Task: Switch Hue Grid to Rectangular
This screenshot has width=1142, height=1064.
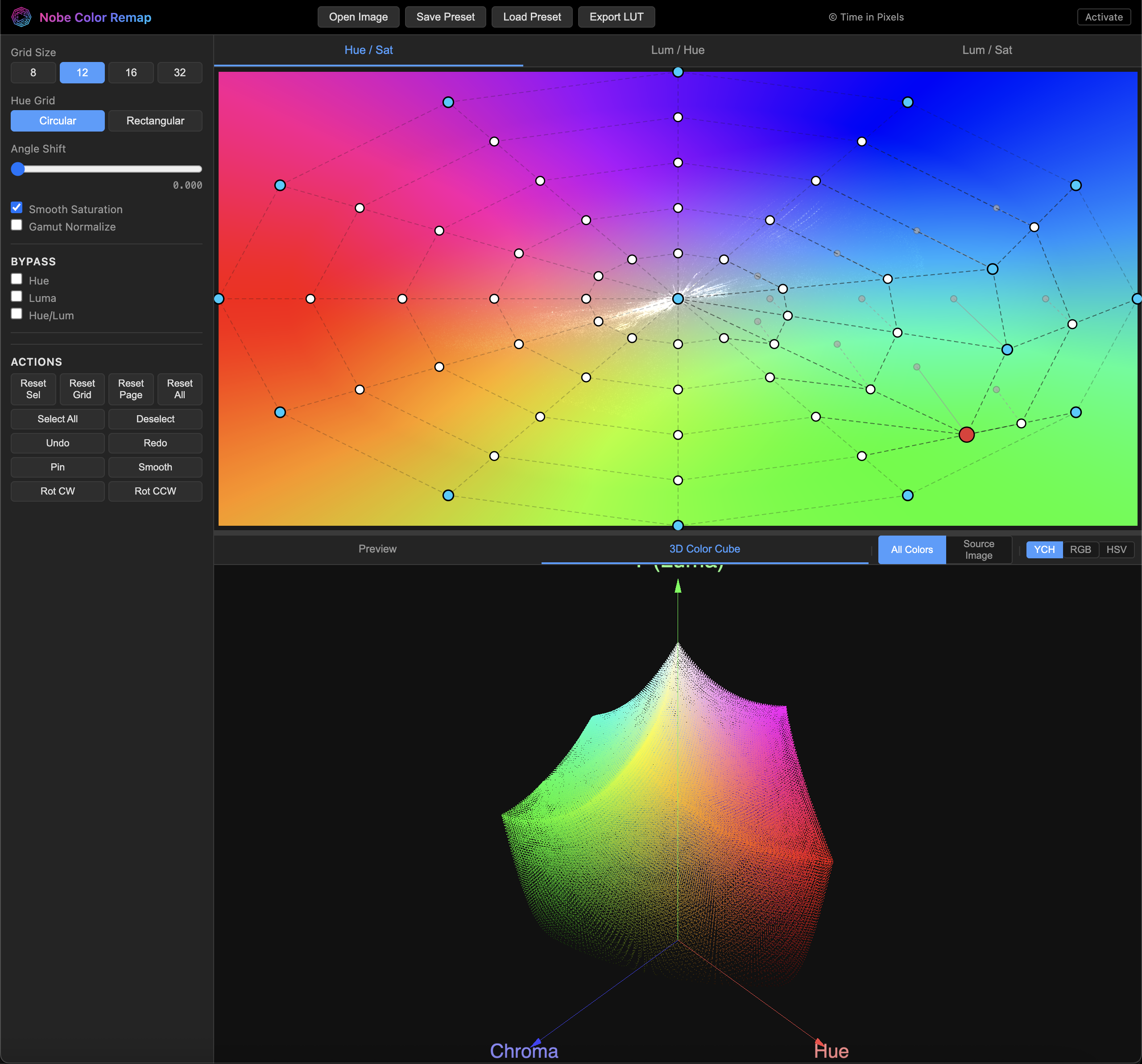Action: [x=155, y=120]
